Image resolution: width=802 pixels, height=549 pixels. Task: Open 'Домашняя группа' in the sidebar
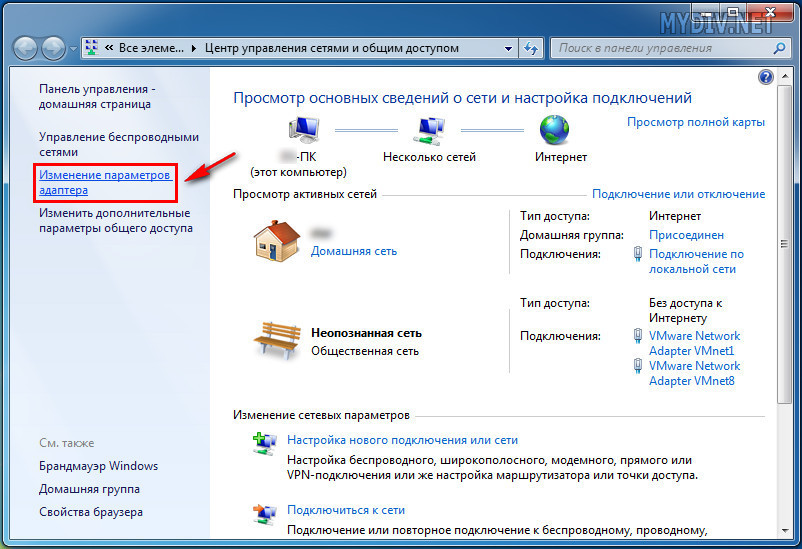click(x=89, y=489)
